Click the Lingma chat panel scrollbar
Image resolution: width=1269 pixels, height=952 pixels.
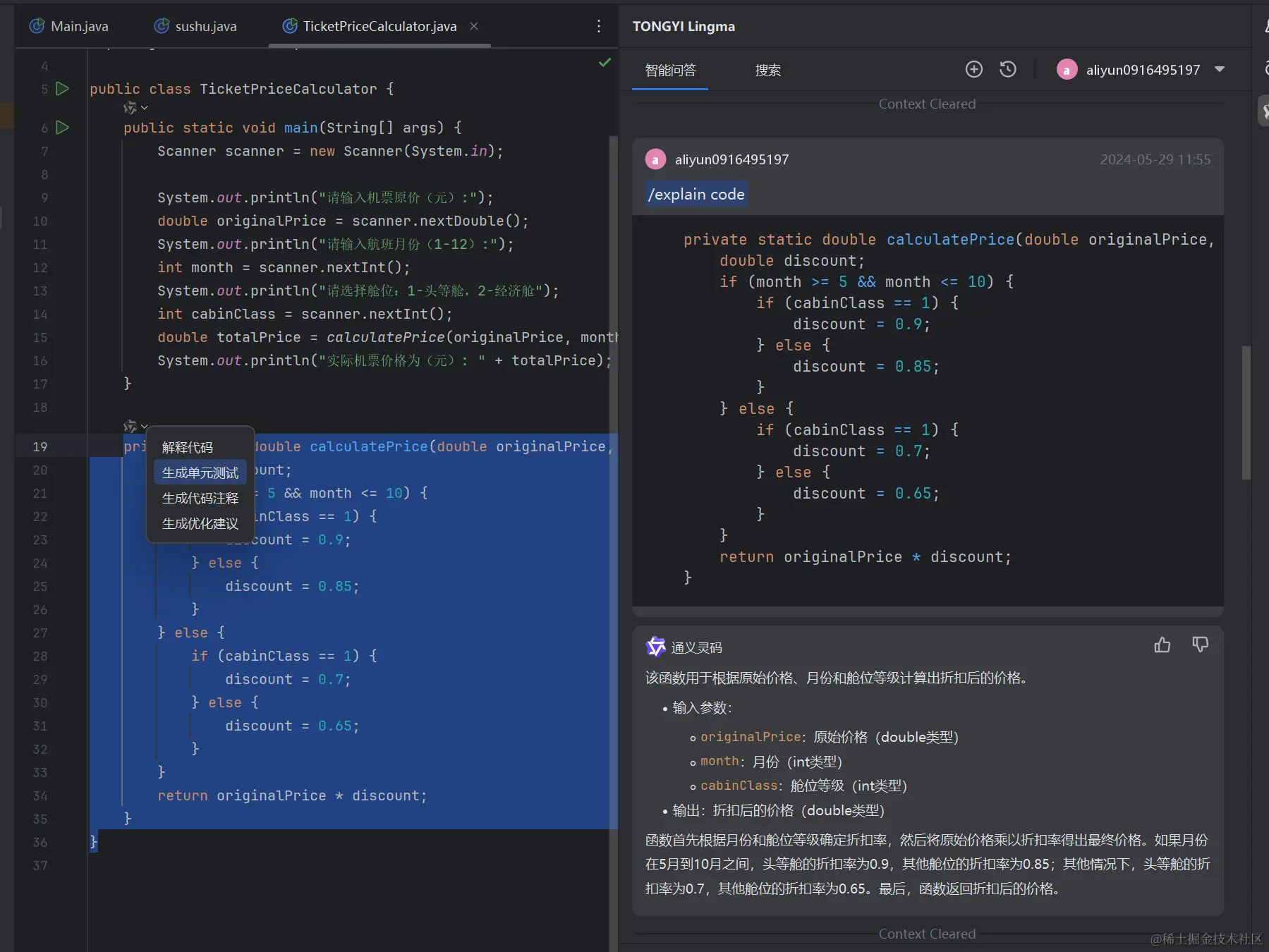(x=1246, y=413)
